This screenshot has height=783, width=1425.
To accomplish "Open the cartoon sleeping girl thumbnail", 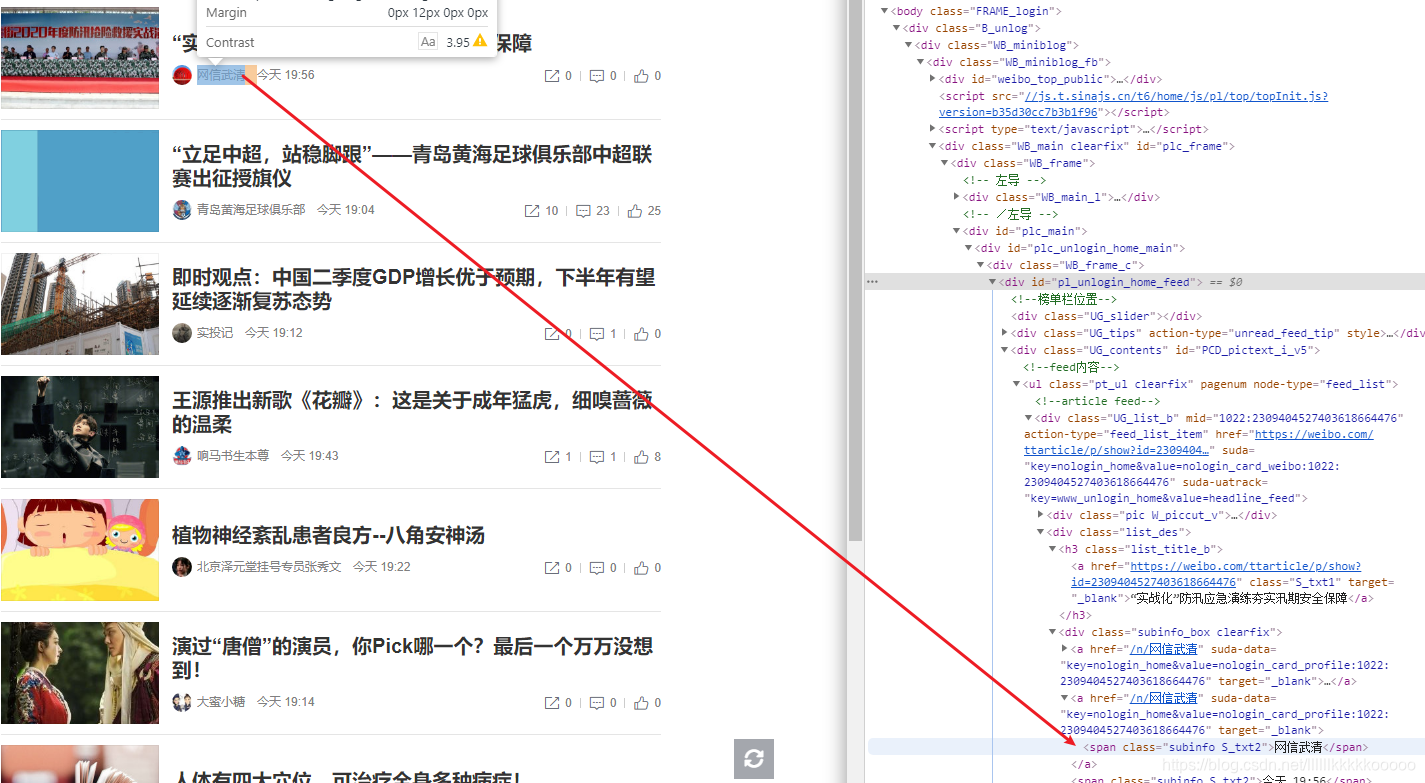I will (80, 550).
